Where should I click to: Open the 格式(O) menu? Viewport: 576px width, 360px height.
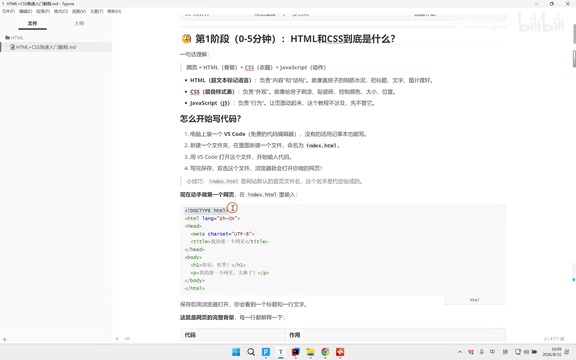61,11
